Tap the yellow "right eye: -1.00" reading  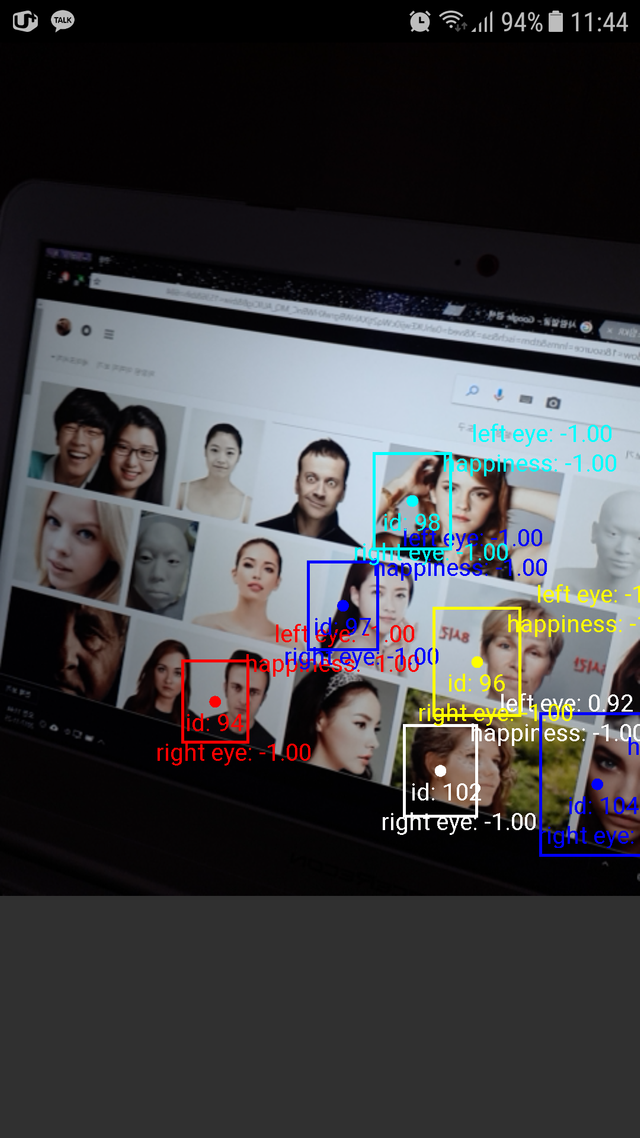496,714
